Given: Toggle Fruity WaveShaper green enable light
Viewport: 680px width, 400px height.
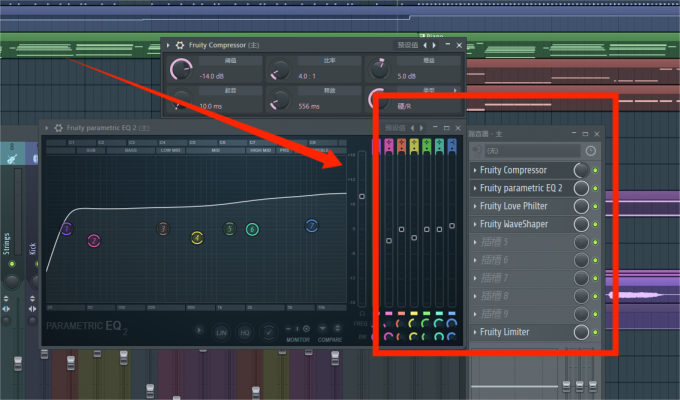Looking at the screenshot, I should coord(595,224).
